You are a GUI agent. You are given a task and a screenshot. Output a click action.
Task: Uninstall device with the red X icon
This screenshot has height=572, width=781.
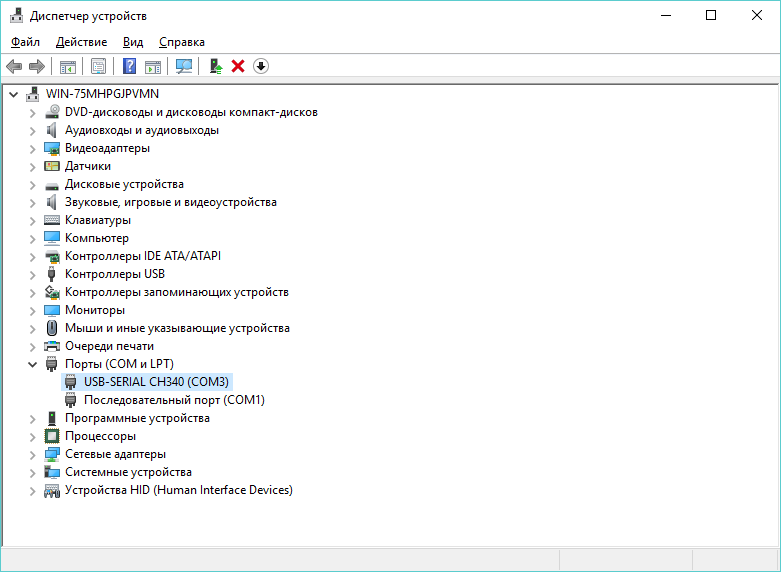pos(238,66)
